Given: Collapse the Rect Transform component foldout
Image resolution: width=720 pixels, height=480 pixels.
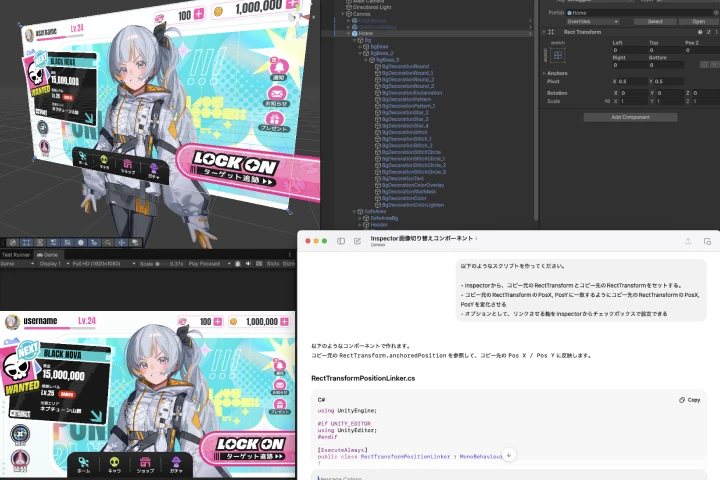Looking at the screenshot, I should pos(544,32).
